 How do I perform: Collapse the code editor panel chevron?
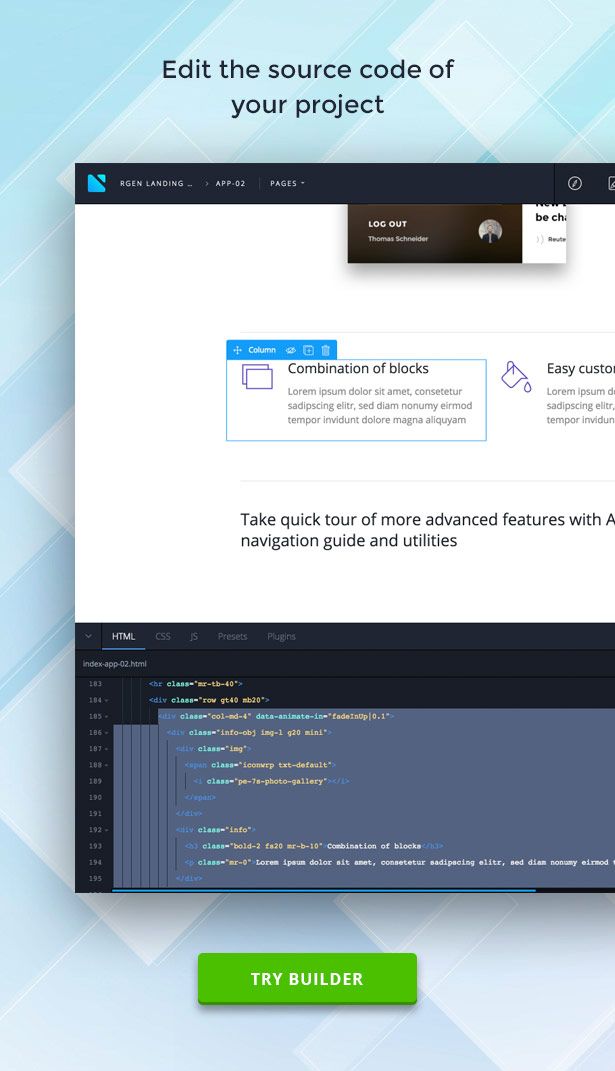pyautogui.click(x=88, y=636)
